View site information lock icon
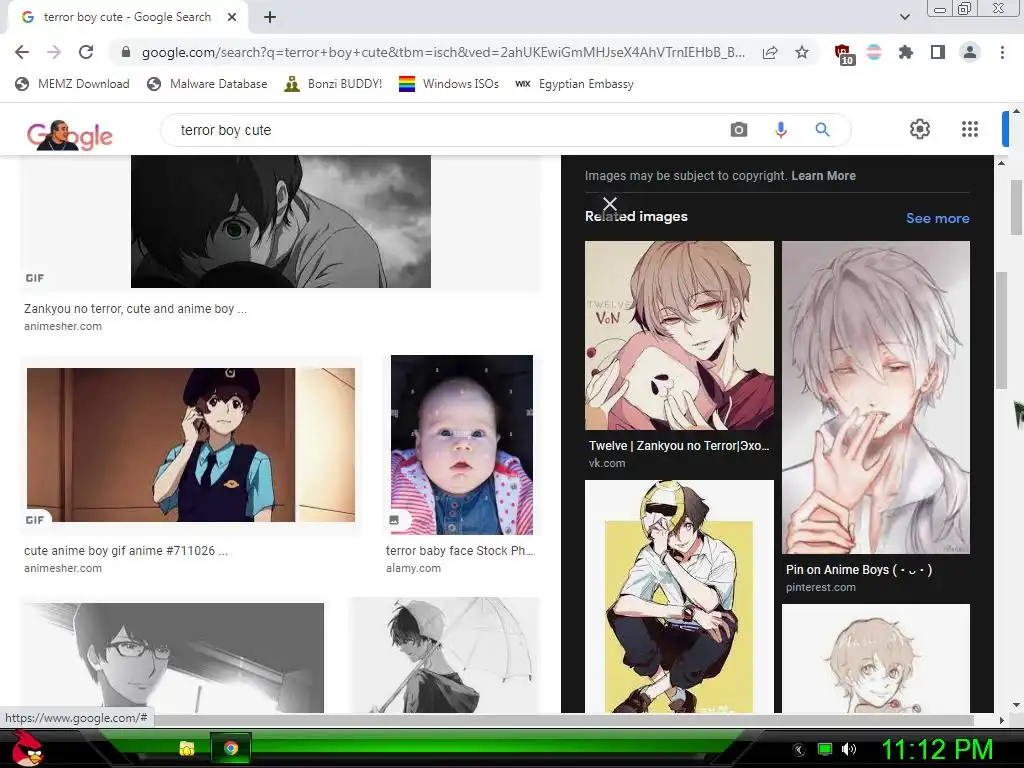Image resolution: width=1024 pixels, height=768 pixels. tap(126, 52)
